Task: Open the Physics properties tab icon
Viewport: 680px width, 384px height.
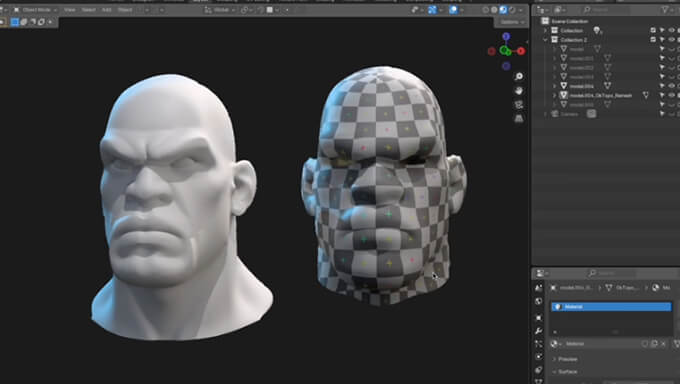Action: click(539, 357)
